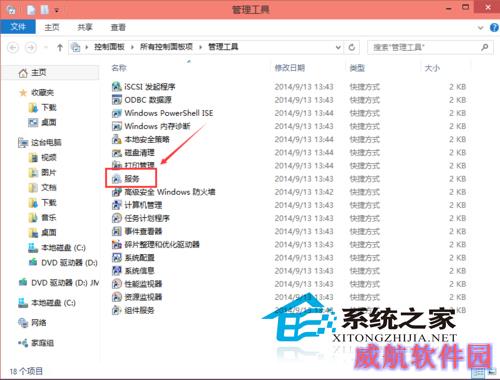Open the Help question mark icon
500x380 pixels.
click(494, 27)
